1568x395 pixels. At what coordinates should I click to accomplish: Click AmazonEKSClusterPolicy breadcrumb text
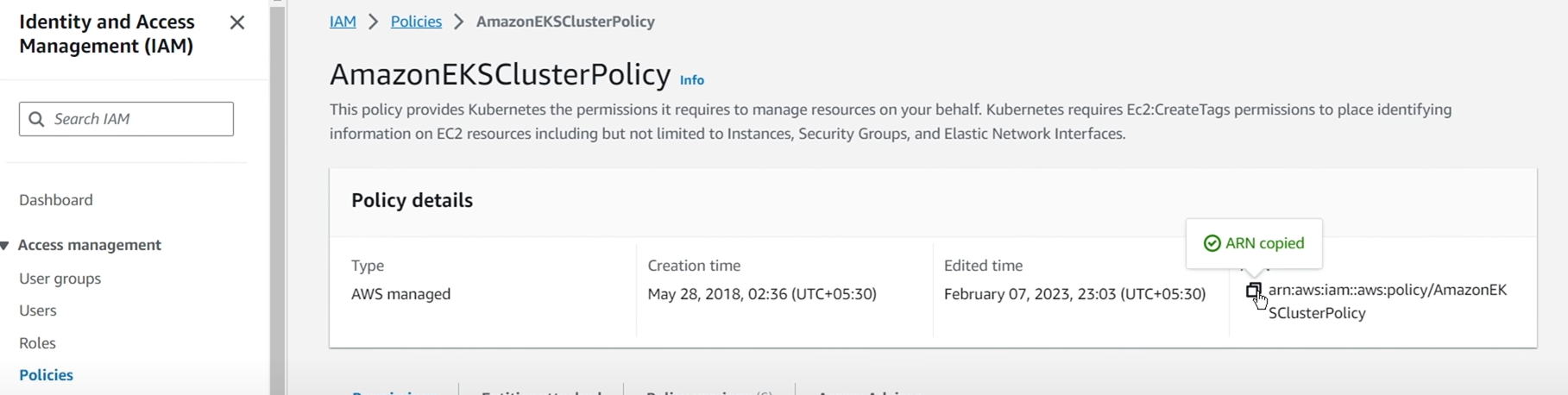(x=565, y=22)
